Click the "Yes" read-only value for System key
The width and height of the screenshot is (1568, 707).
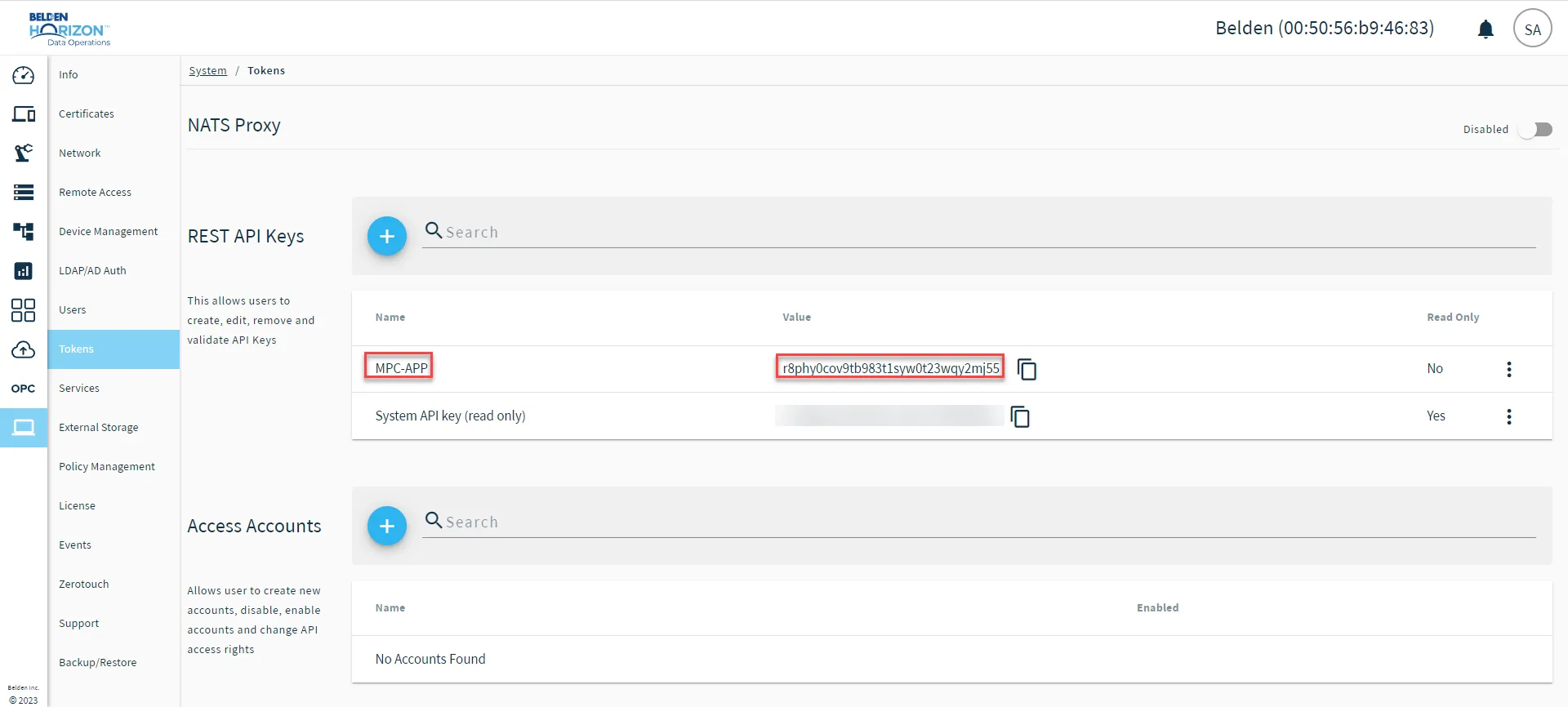[x=1437, y=416]
